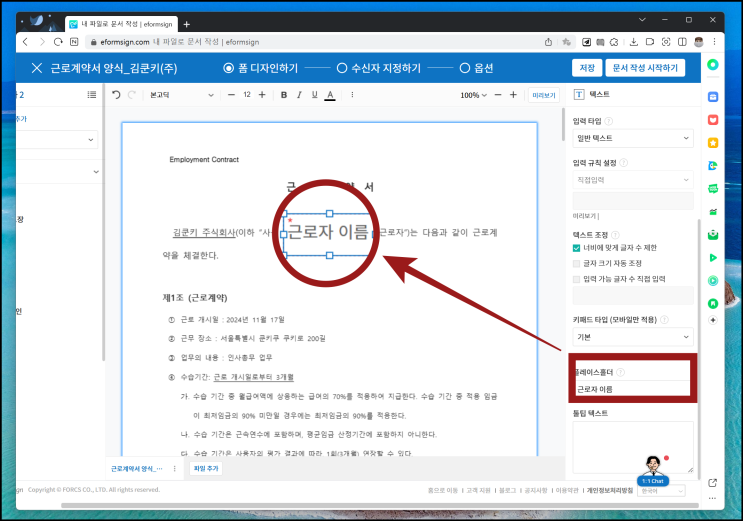
Task: Click the 파일 추가 button
Action: coord(206,468)
